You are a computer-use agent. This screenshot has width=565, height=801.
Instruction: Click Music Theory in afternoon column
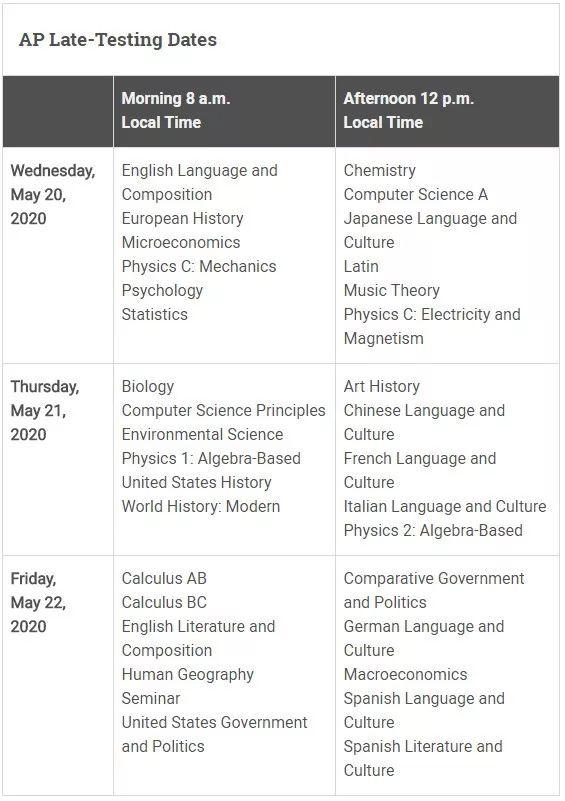(x=391, y=291)
